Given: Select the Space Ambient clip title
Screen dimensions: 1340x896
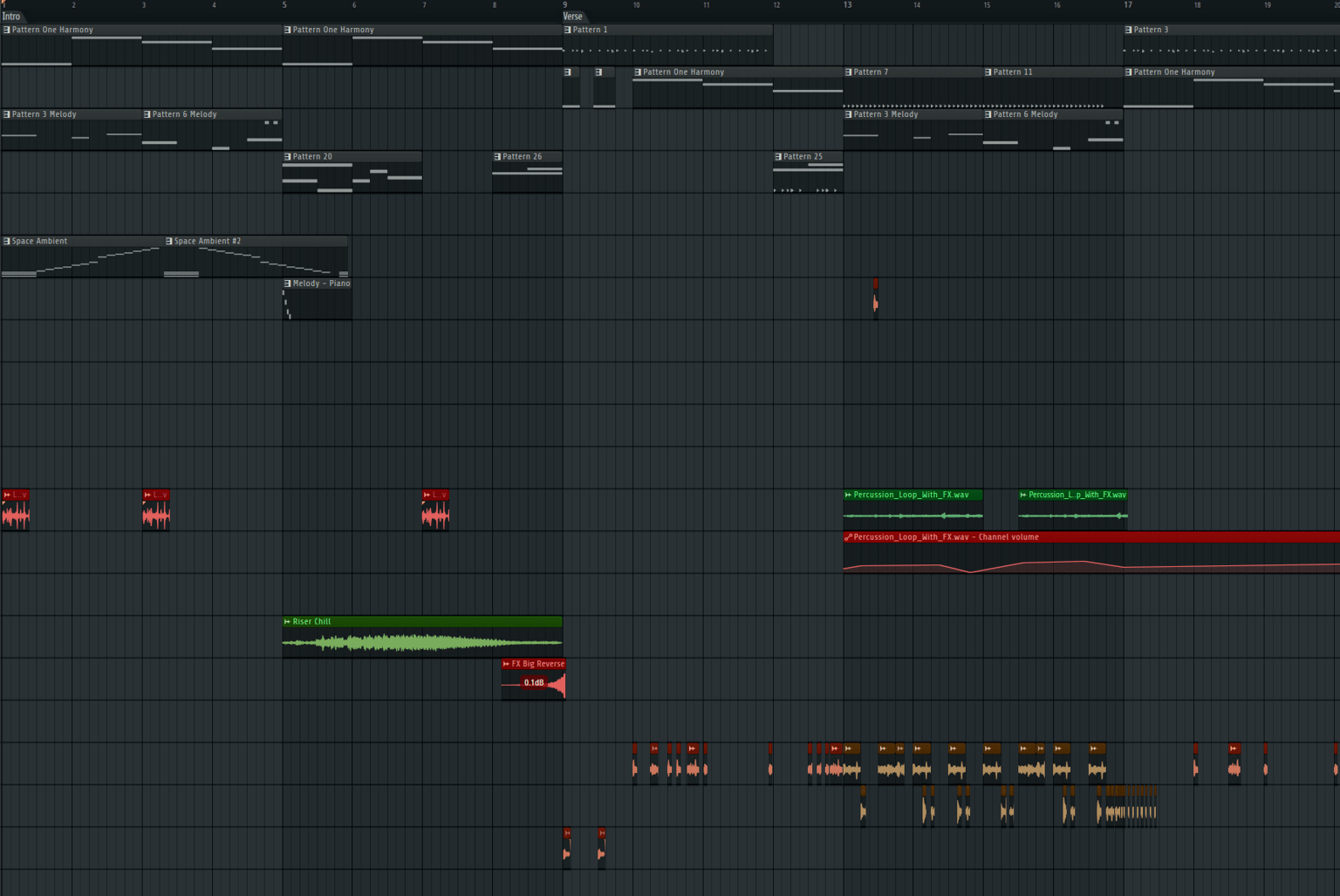Looking at the screenshot, I should [39, 242].
